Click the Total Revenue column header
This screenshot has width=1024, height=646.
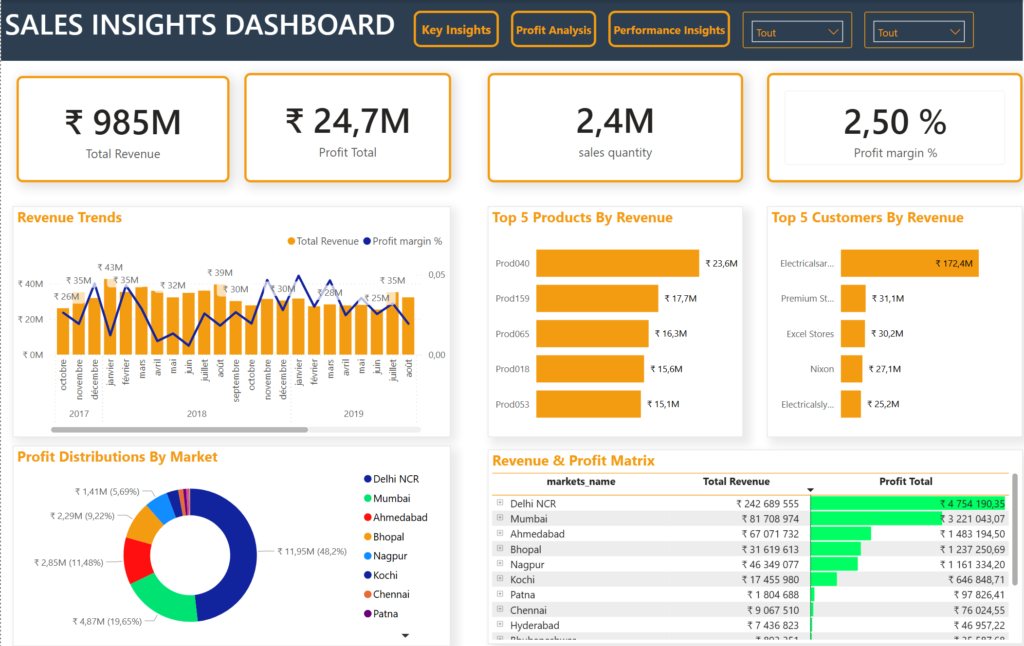click(736, 481)
